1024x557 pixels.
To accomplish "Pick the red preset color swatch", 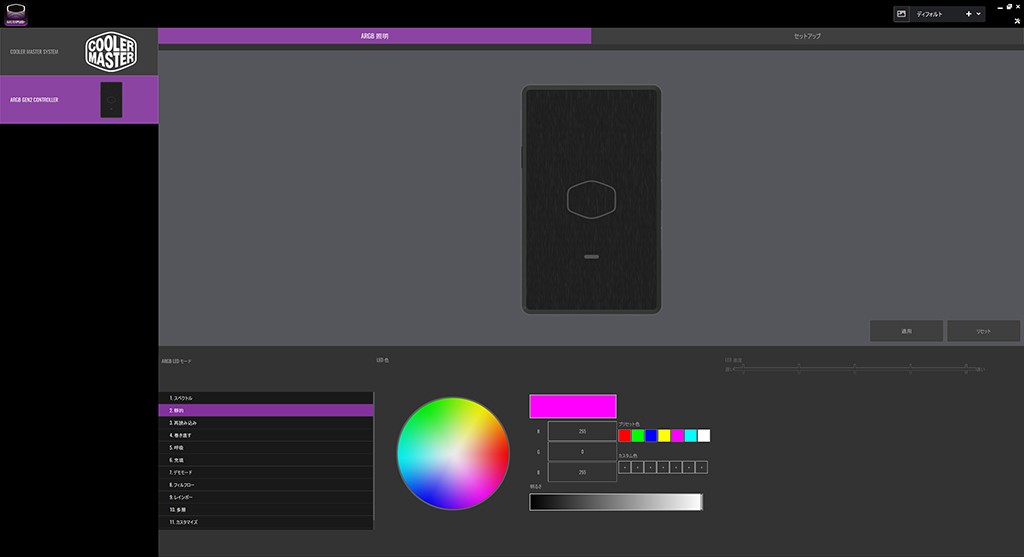I will point(624,435).
